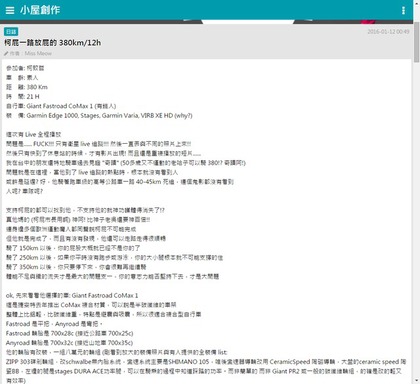Click the post timestamp 2016-01-12
Viewport: 420px width, 384px height.
click(x=388, y=32)
